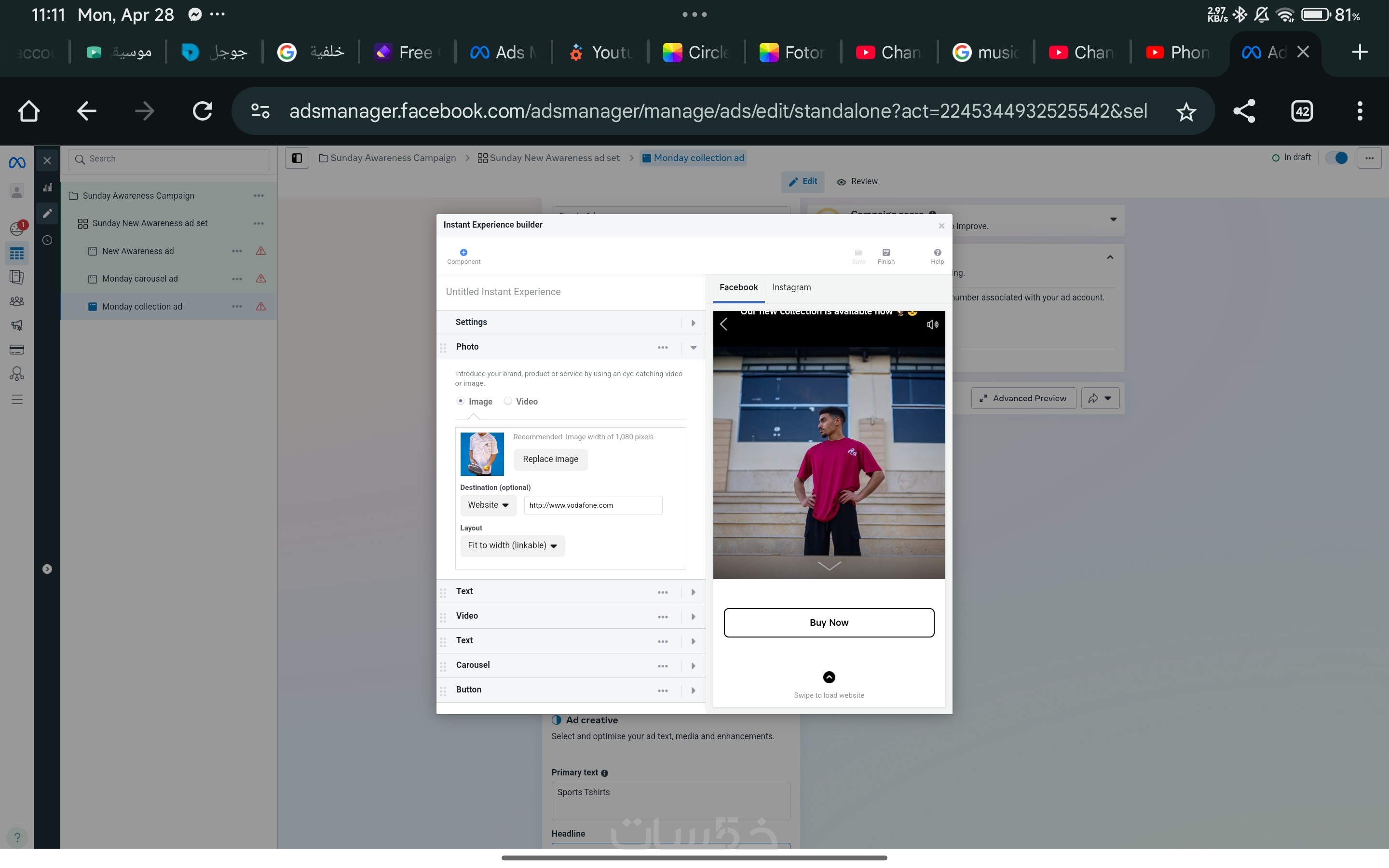The width and height of the screenshot is (1389, 868).
Task: Select the Video radio button
Action: coord(508,401)
